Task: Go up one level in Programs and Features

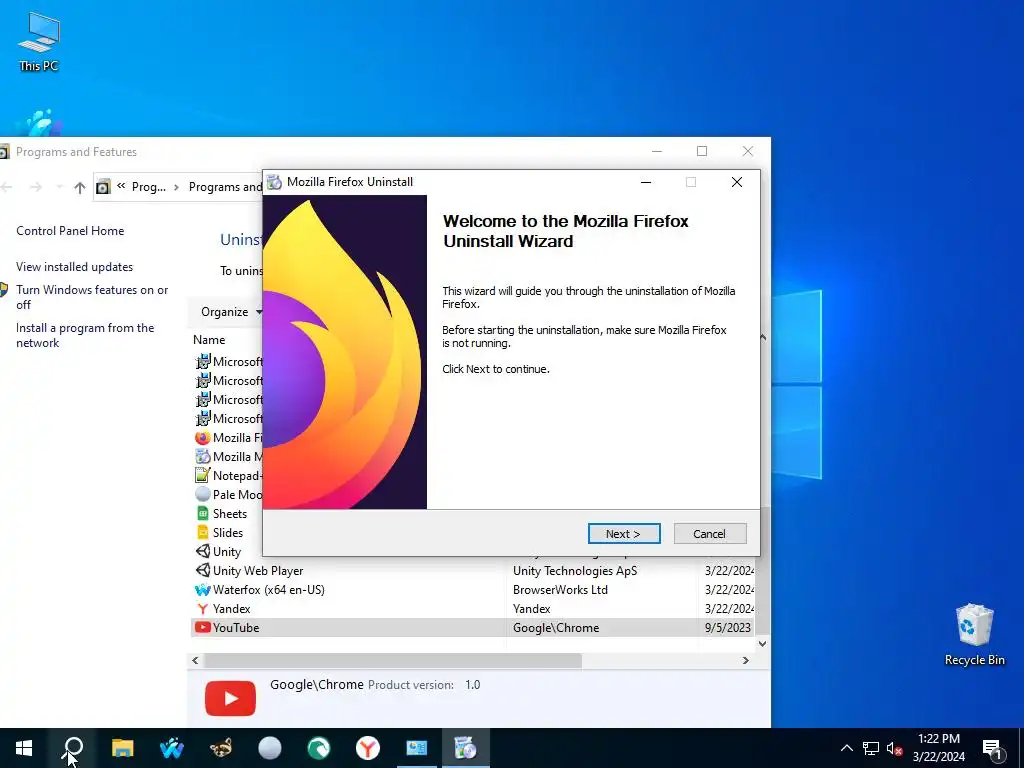Action: pyautogui.click(x=80, y=187)
